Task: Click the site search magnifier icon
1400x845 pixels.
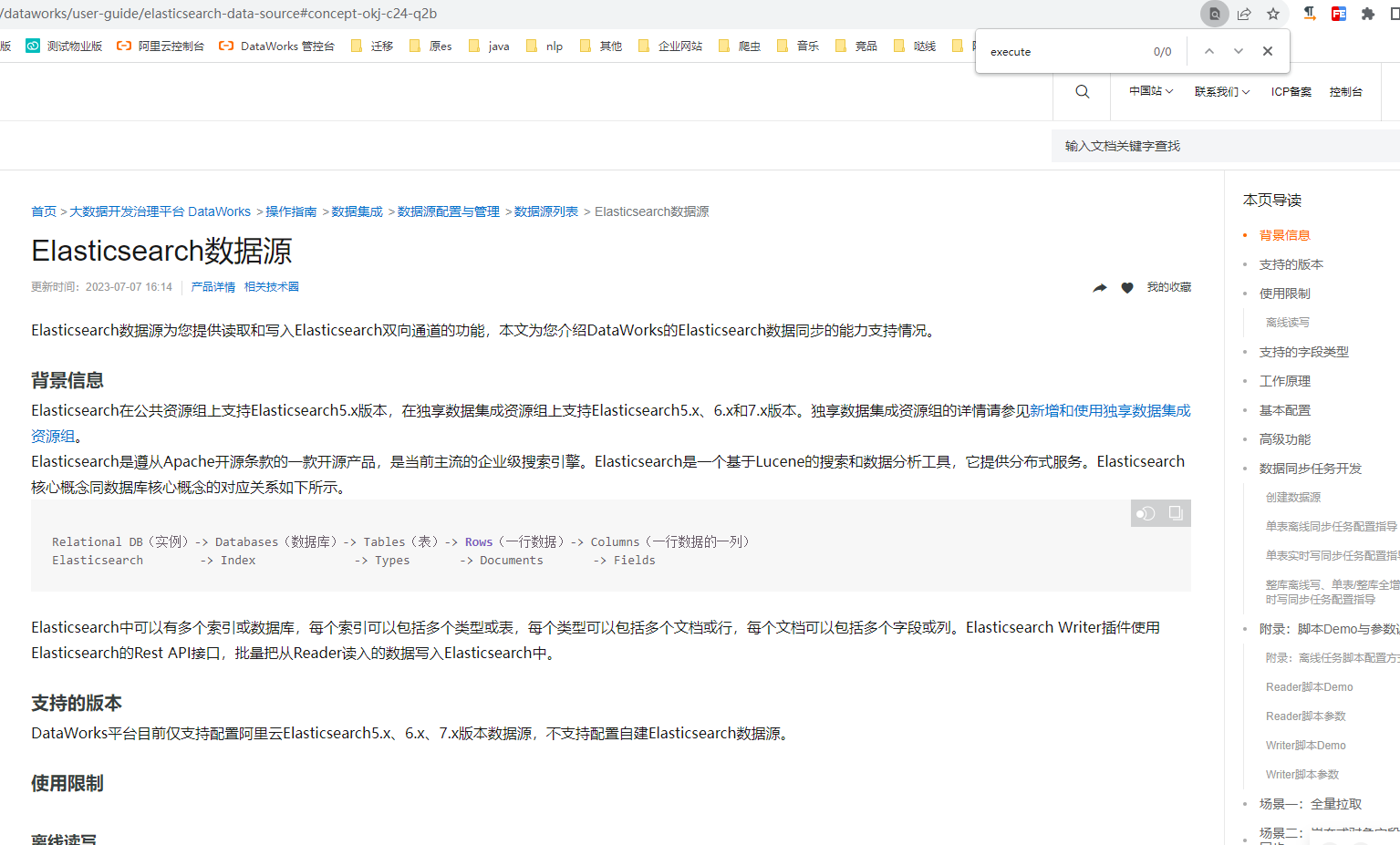Action: (x=1083, y=91)
